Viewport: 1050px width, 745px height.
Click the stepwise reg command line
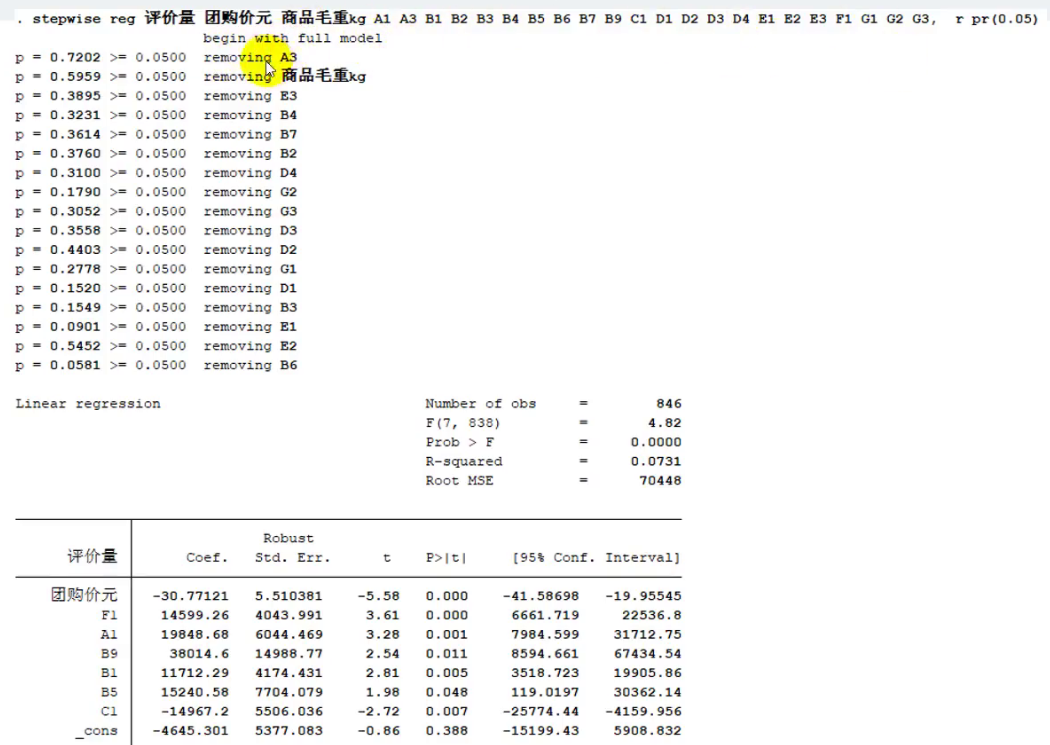[x=526, y=19]
